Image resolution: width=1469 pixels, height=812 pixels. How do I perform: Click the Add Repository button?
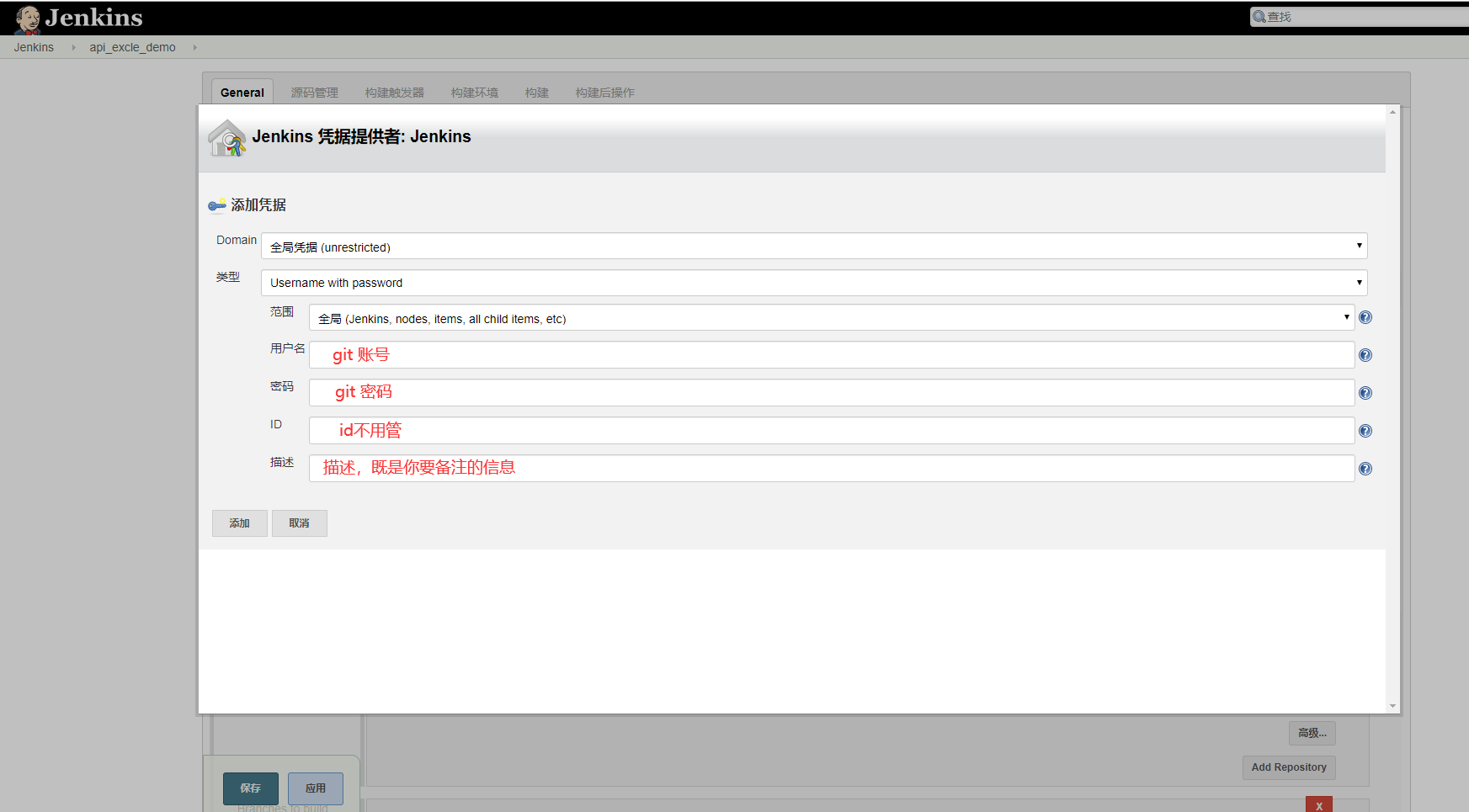tap(1289, 767)
